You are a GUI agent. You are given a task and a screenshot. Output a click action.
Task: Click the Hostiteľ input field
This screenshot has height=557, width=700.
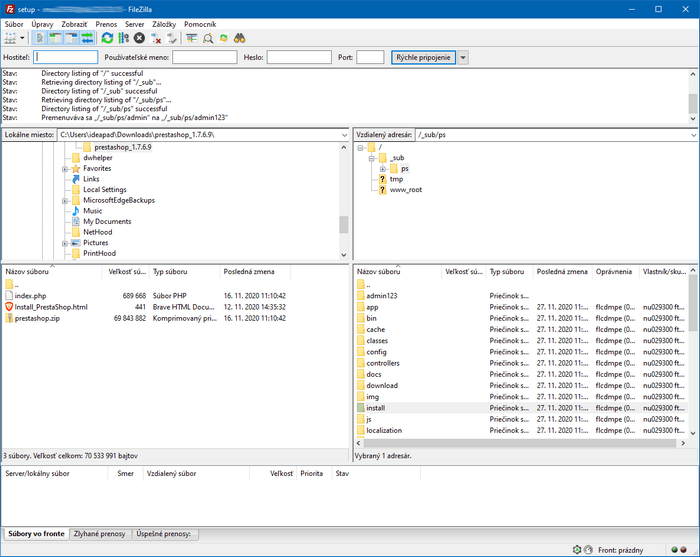point(66,58)
